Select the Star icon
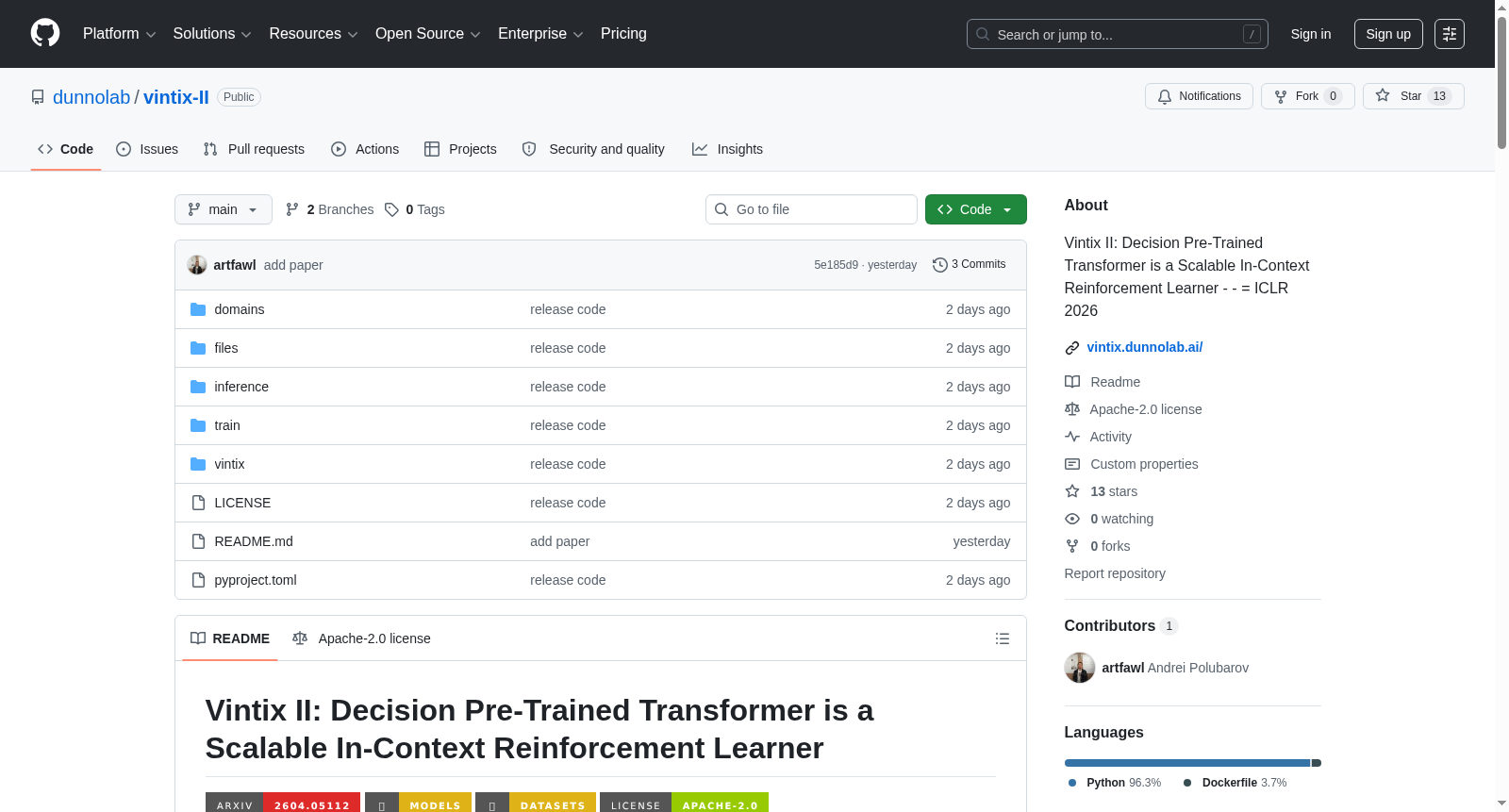1509x812 pixels. point(1383,95)
